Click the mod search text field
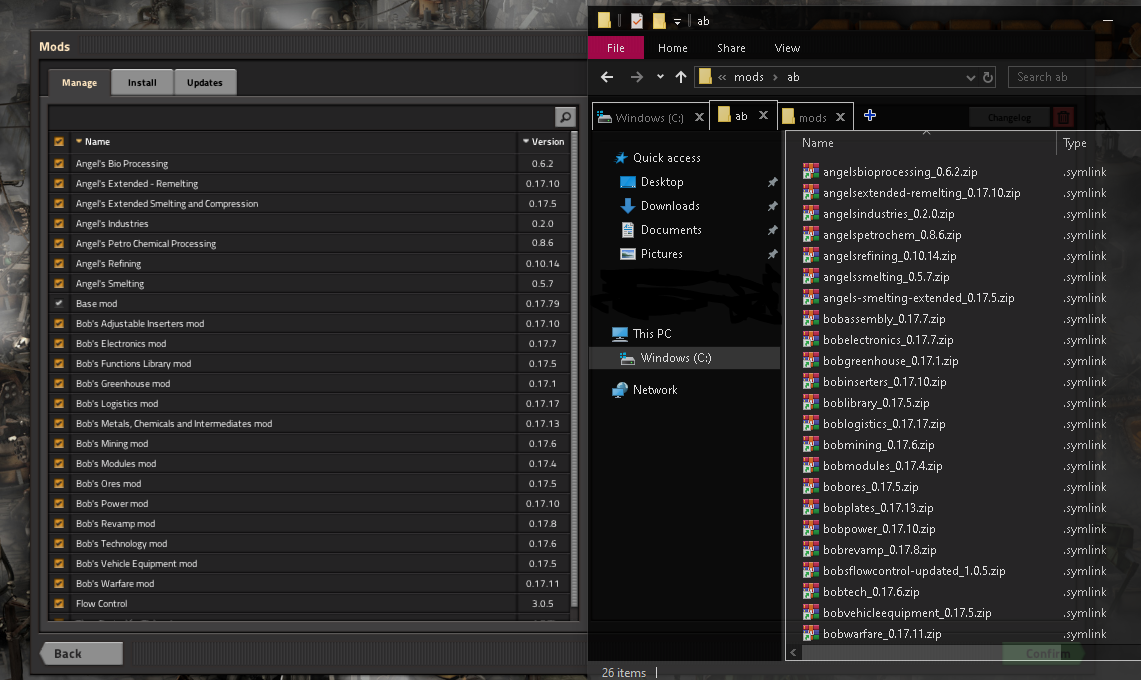1141x680 pixels. tap(301, 116)
